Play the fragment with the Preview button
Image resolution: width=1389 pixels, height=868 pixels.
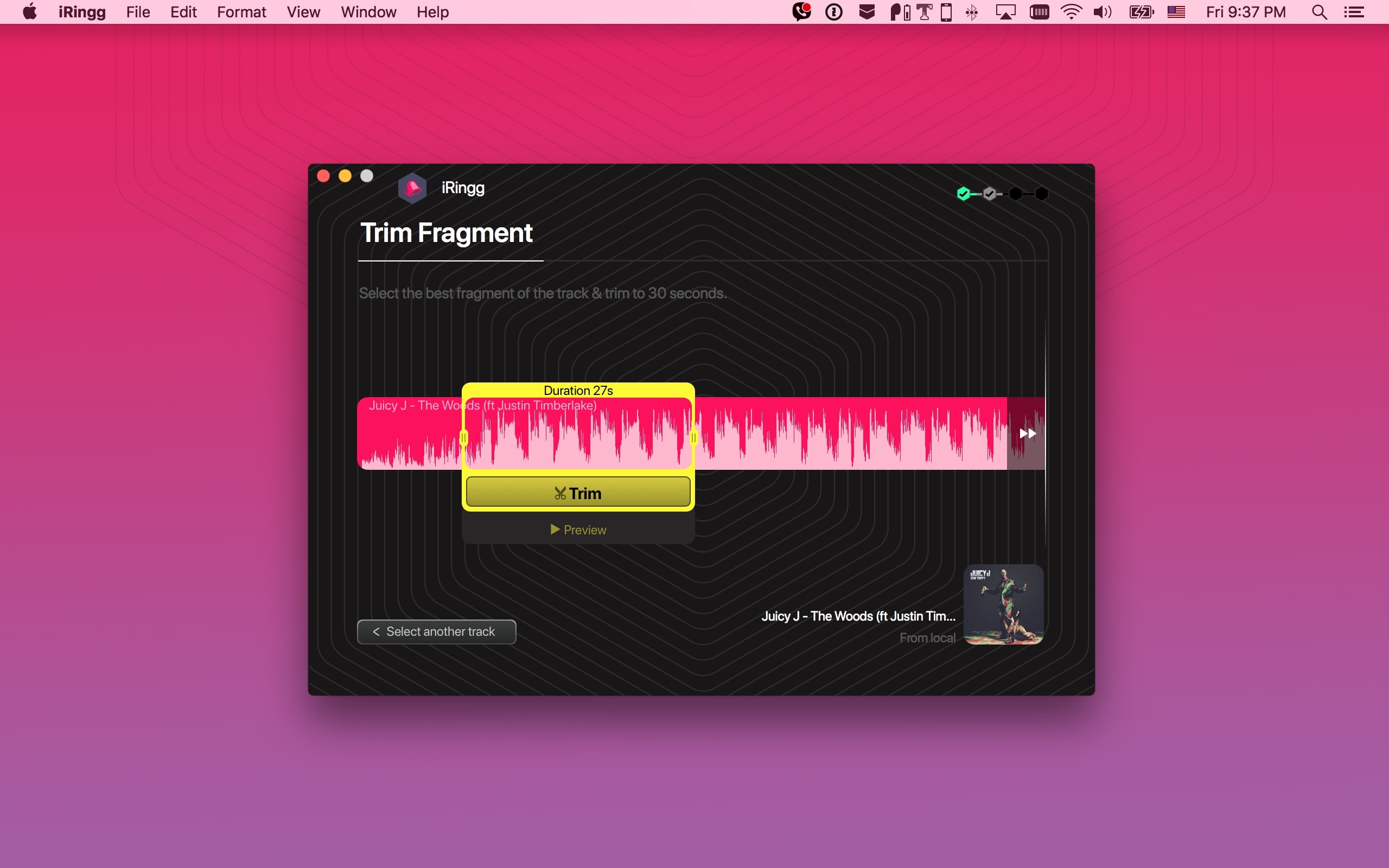click(578, 529)
